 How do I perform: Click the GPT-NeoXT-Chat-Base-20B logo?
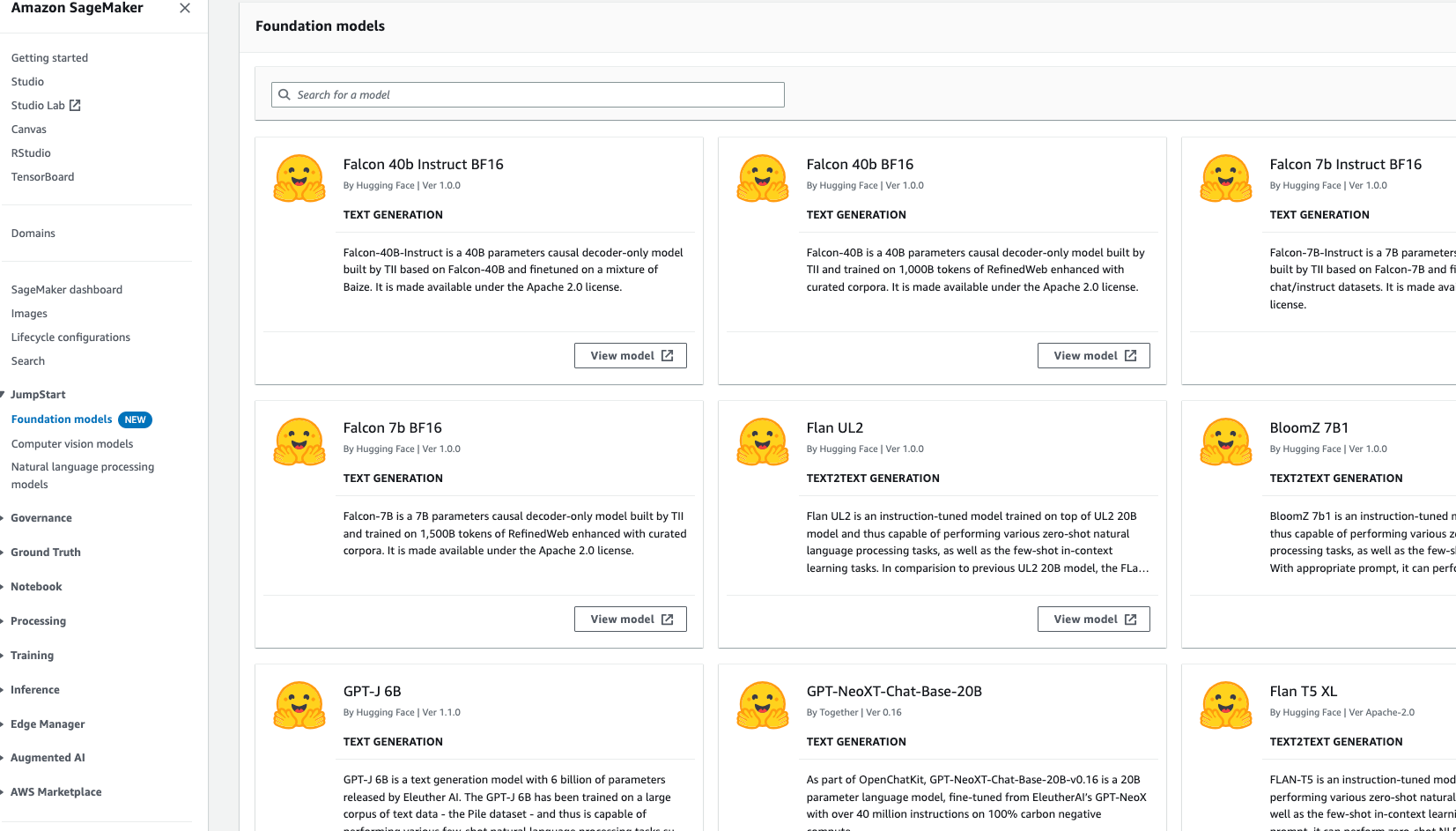click(x=763, y=705)
